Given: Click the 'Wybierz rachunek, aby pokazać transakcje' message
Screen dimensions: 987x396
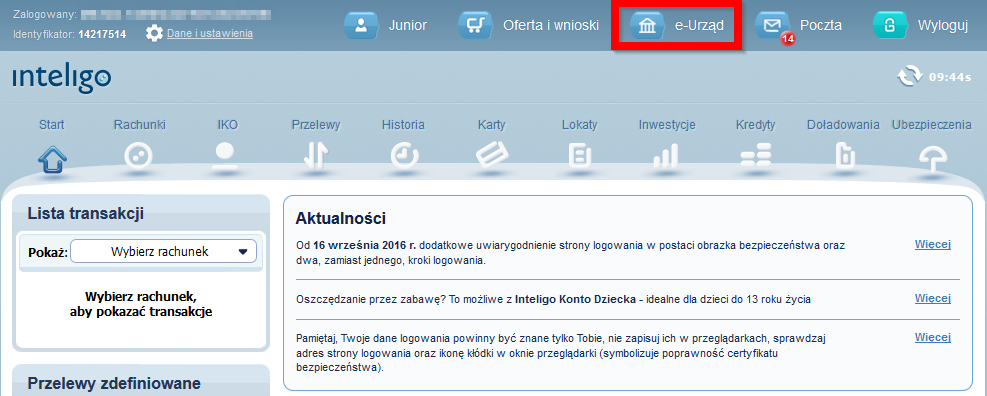Looking at the screenshot, I should [141, 303].
